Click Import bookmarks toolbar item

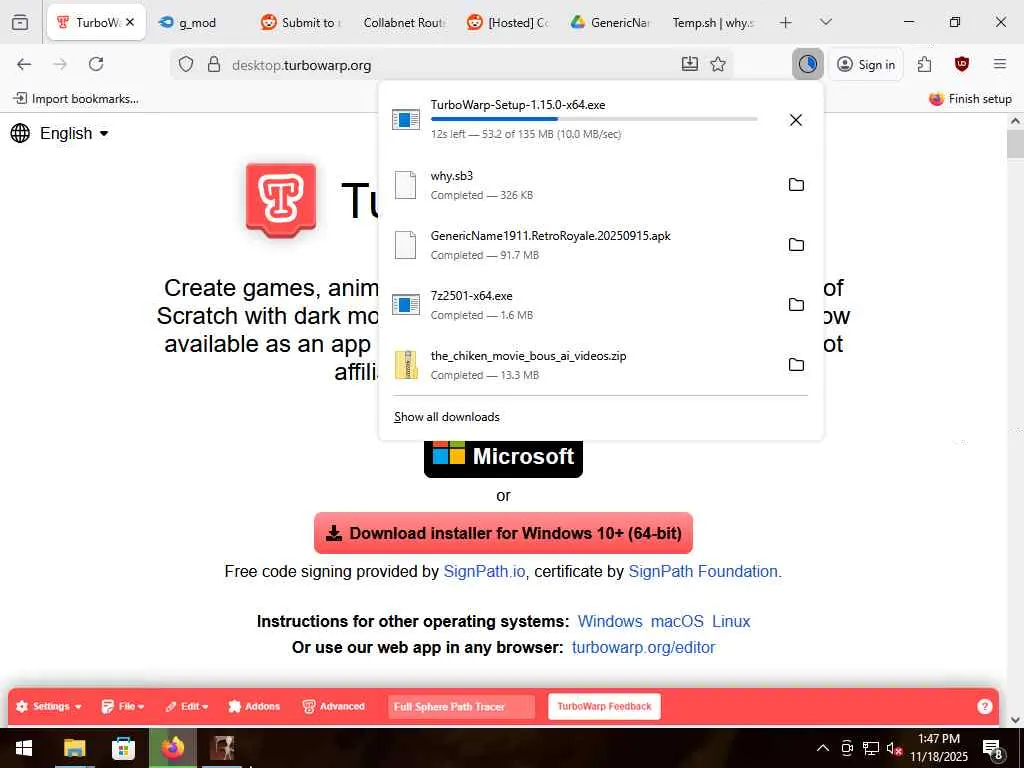pos(76,99)
